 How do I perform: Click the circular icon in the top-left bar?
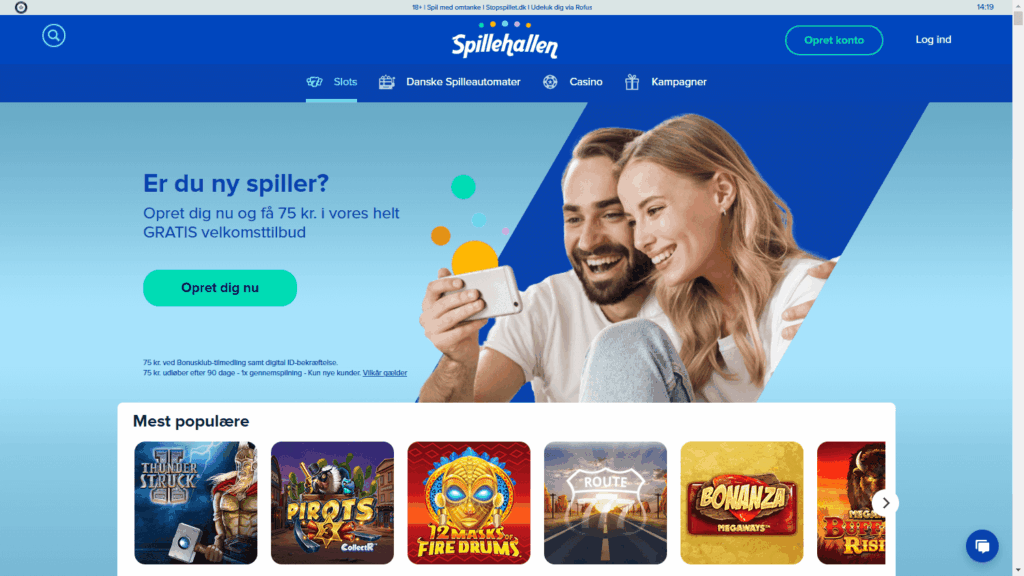click(x=21, y=7)
